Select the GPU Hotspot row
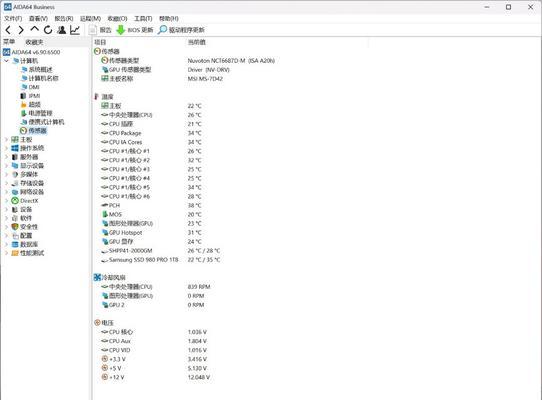 125,233
